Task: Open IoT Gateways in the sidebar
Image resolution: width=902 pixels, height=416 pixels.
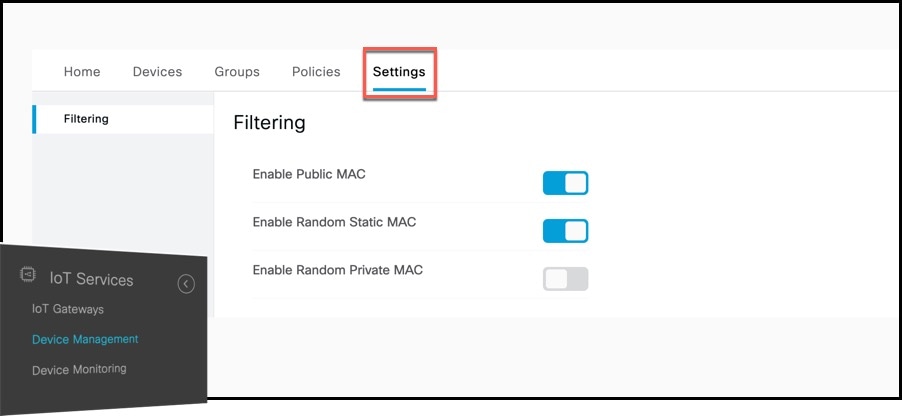Action: (68, 309)
